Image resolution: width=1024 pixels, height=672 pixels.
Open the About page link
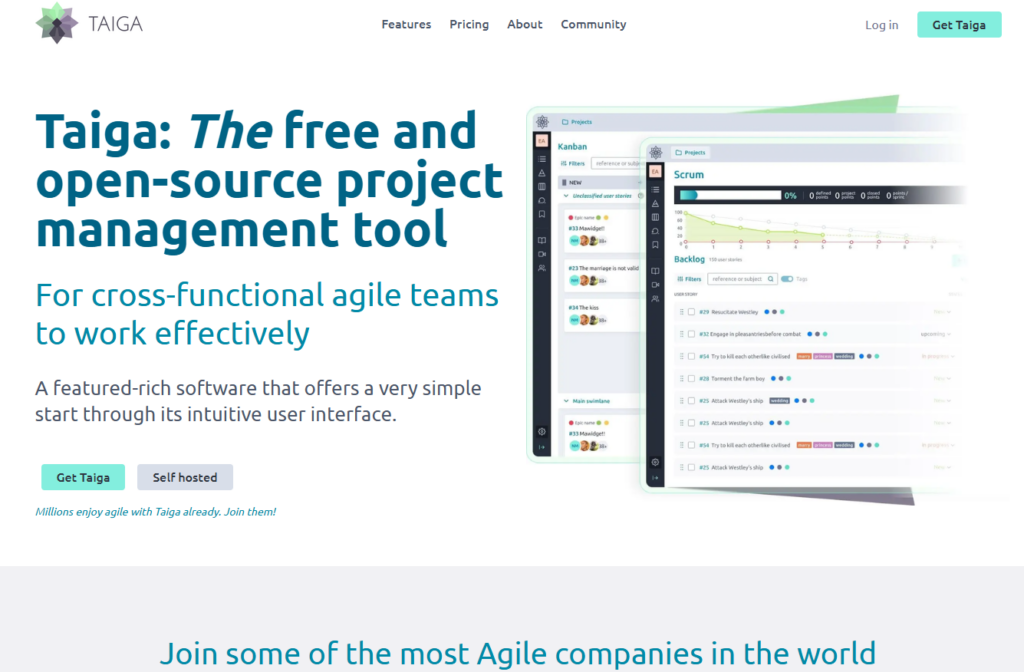coord(524,25)
